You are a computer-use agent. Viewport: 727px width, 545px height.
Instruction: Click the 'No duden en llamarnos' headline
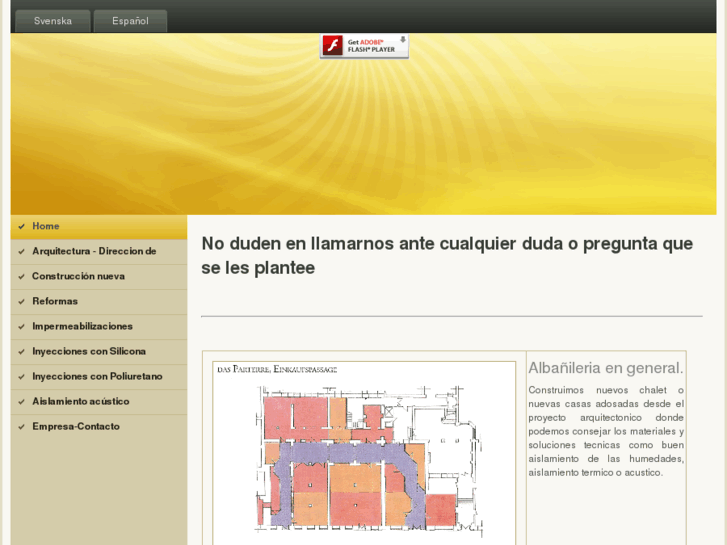click(447, 256)
